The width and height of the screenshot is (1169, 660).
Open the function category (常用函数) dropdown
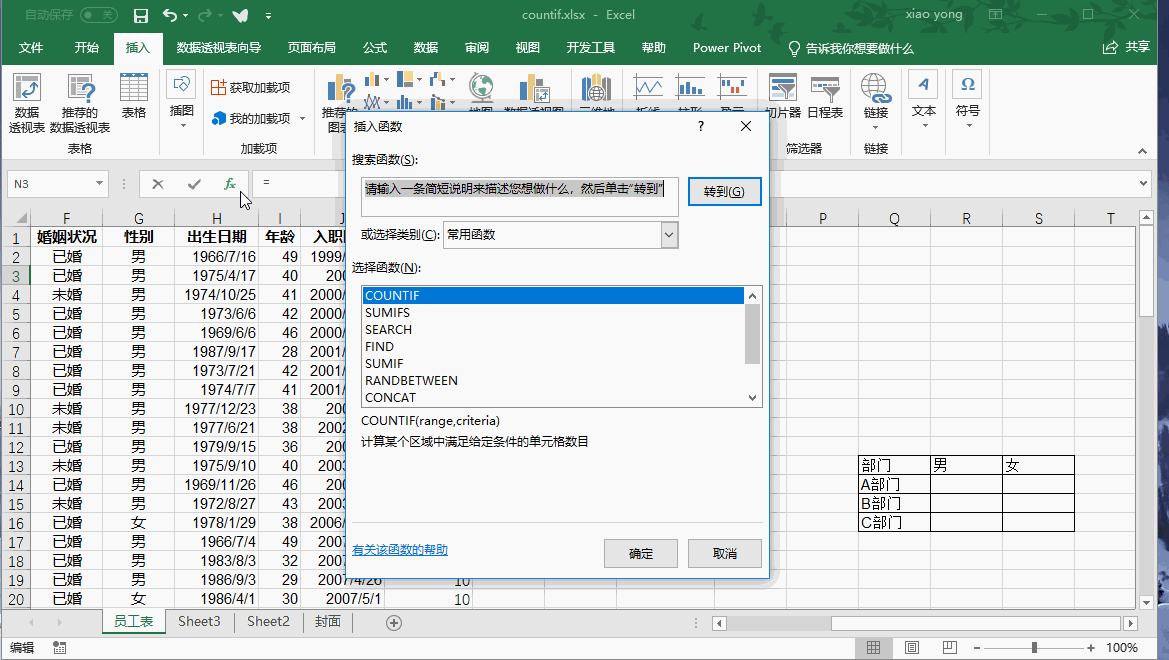(x=669, y=235)
